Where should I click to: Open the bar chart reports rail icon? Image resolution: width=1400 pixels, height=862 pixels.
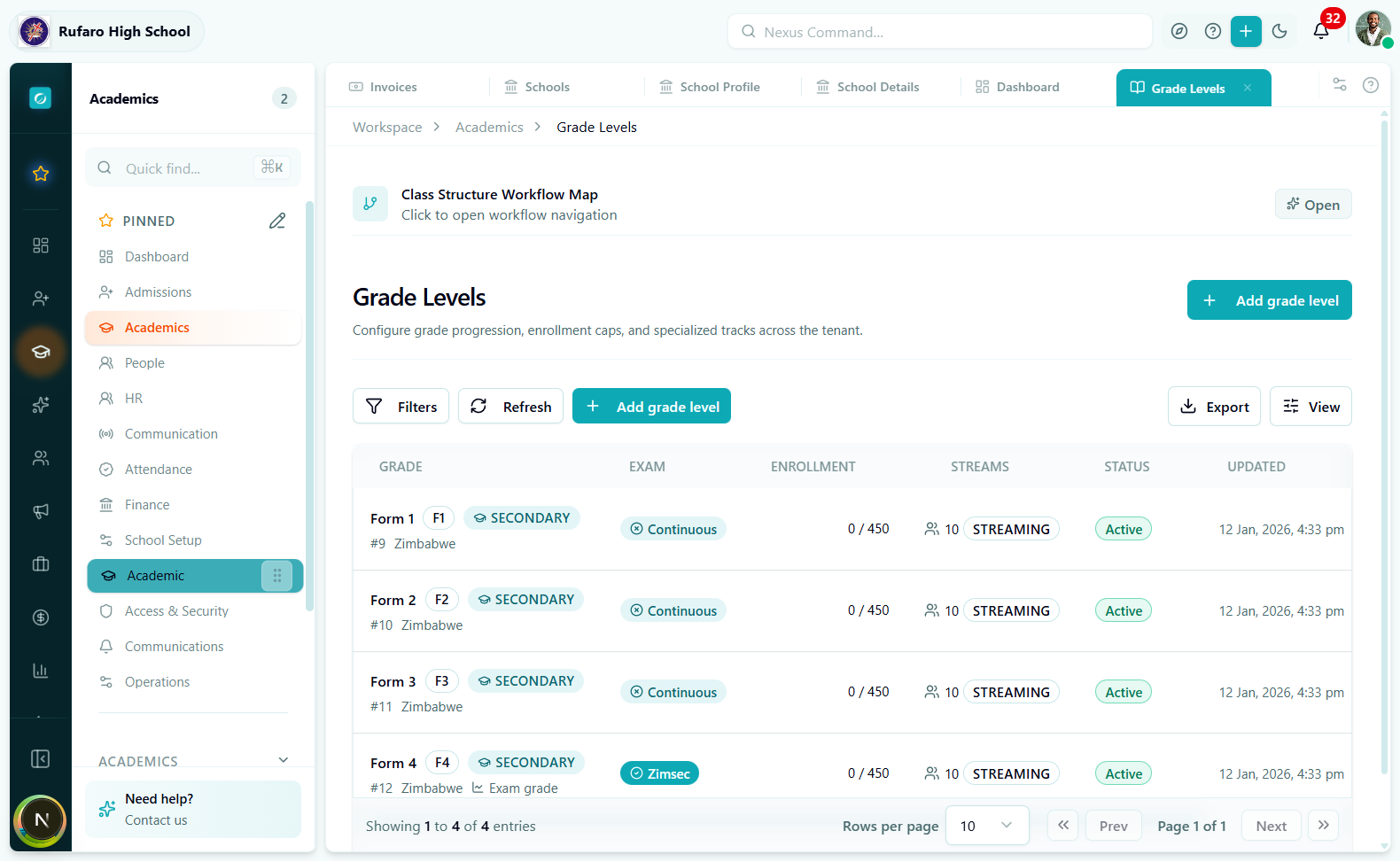[x=41, y=671]
